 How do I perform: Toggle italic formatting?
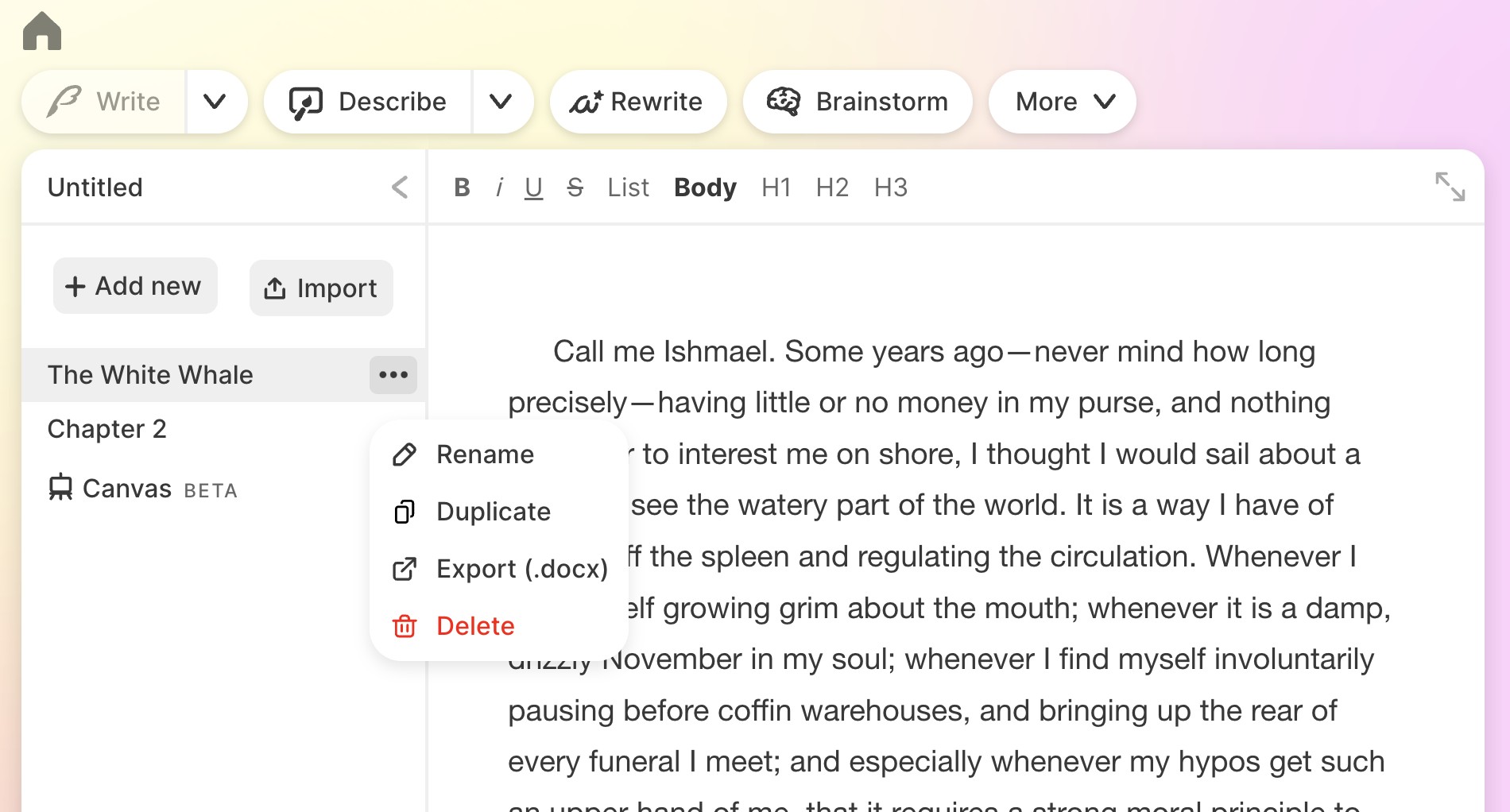pyautogui.click(x=499, y=188)
